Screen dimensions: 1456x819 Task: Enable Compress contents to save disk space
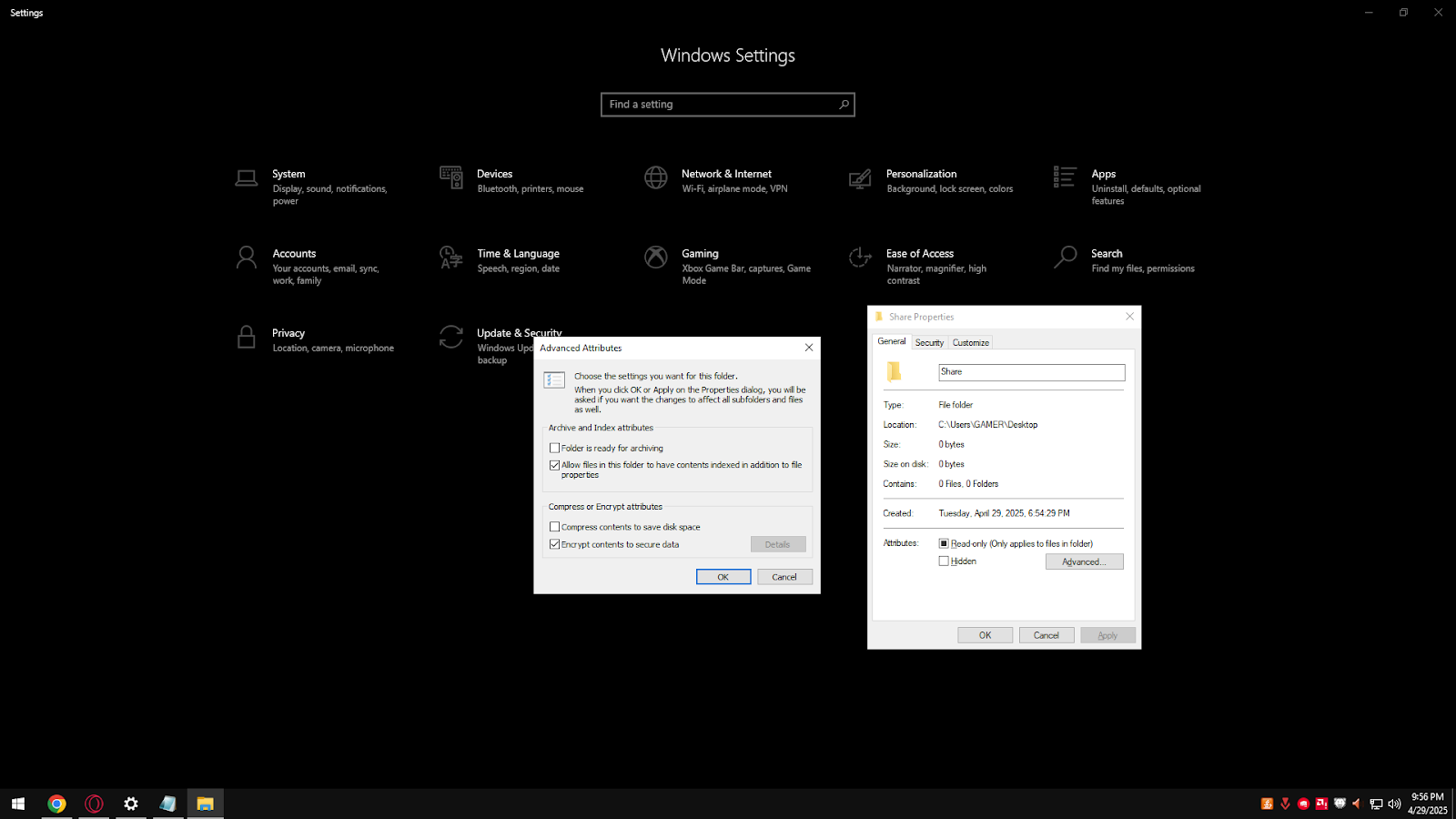pyautogui.click(x=555, y=526)
